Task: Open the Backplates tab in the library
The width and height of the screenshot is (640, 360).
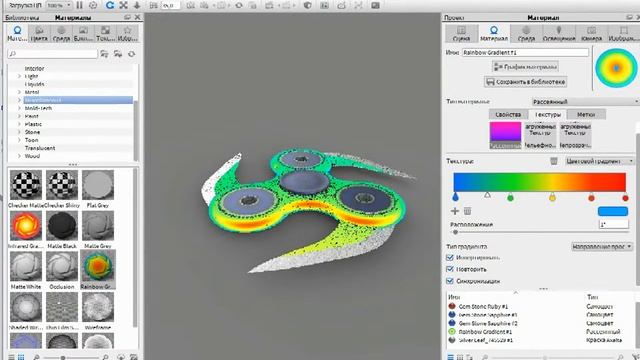Action: [83, 33]
